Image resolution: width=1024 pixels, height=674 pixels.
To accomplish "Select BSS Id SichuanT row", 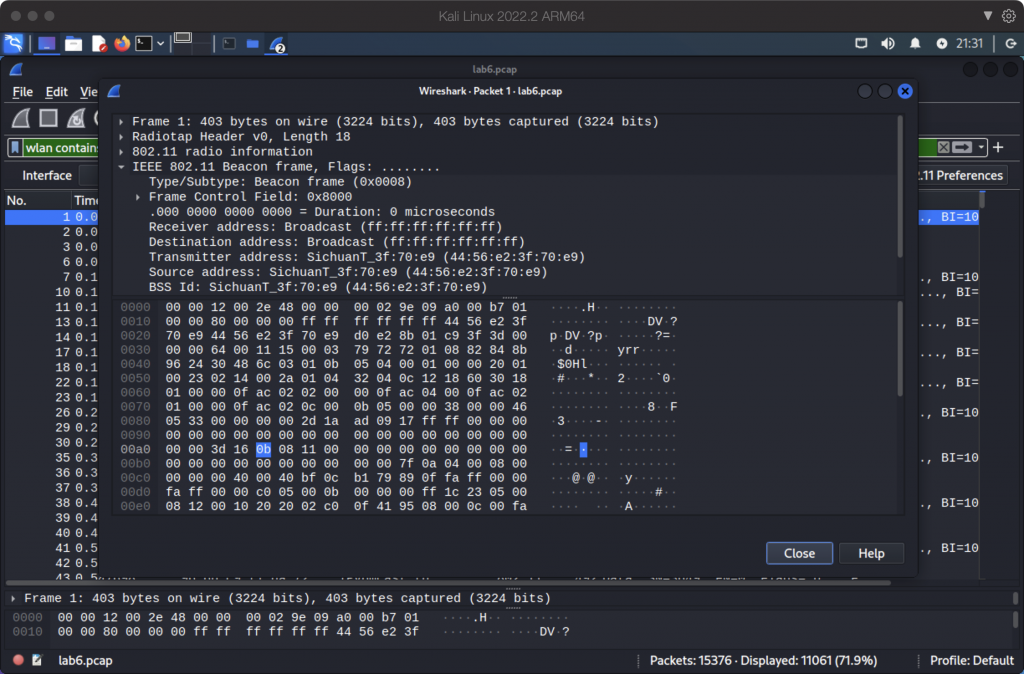I will [317, 287].
